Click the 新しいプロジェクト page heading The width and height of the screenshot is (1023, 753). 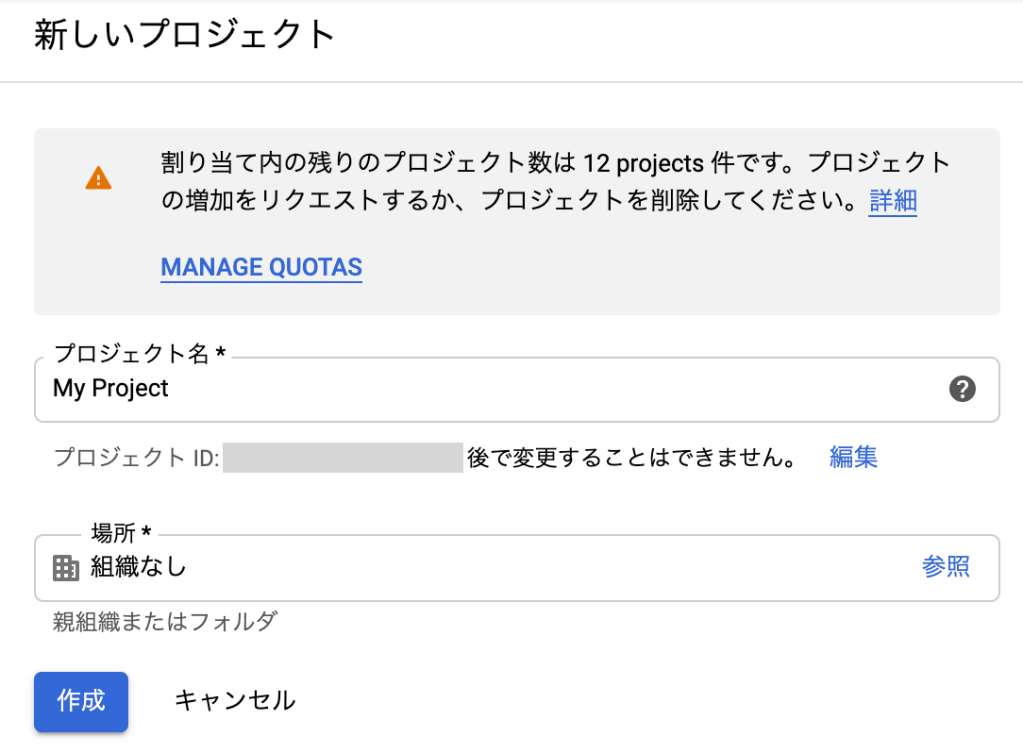click(185, 35)
